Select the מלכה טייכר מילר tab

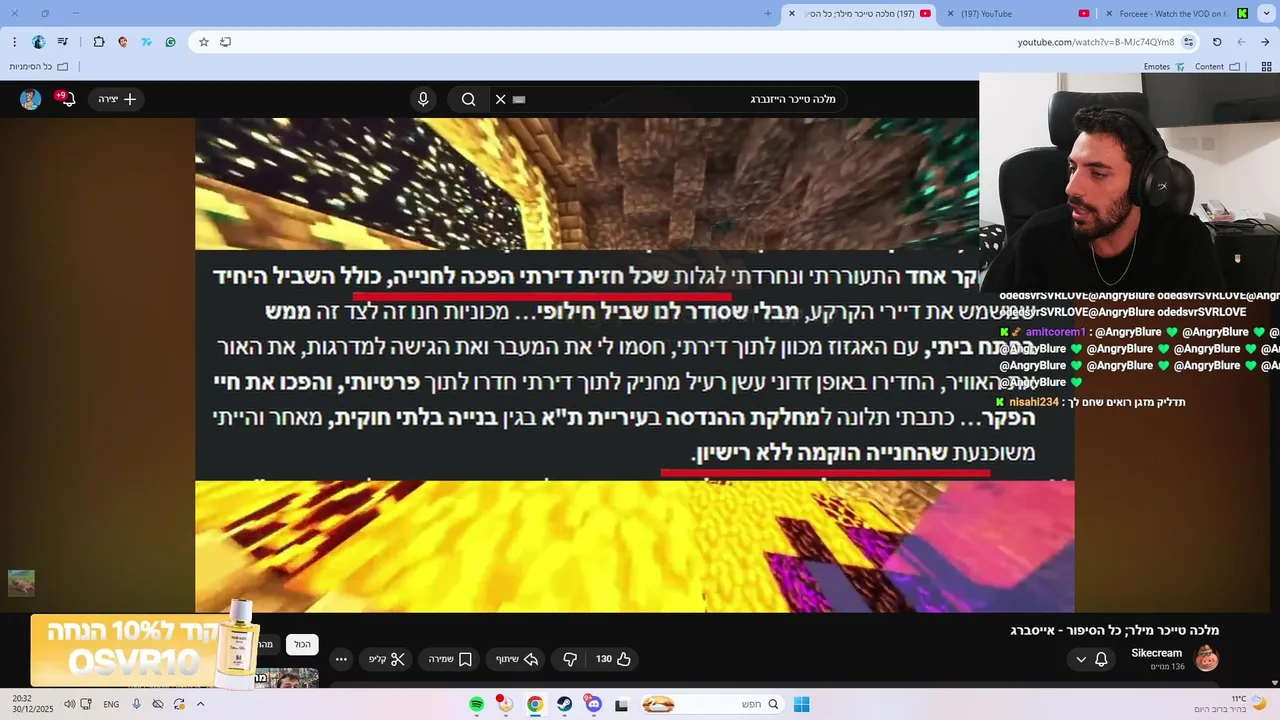[860, 14]
